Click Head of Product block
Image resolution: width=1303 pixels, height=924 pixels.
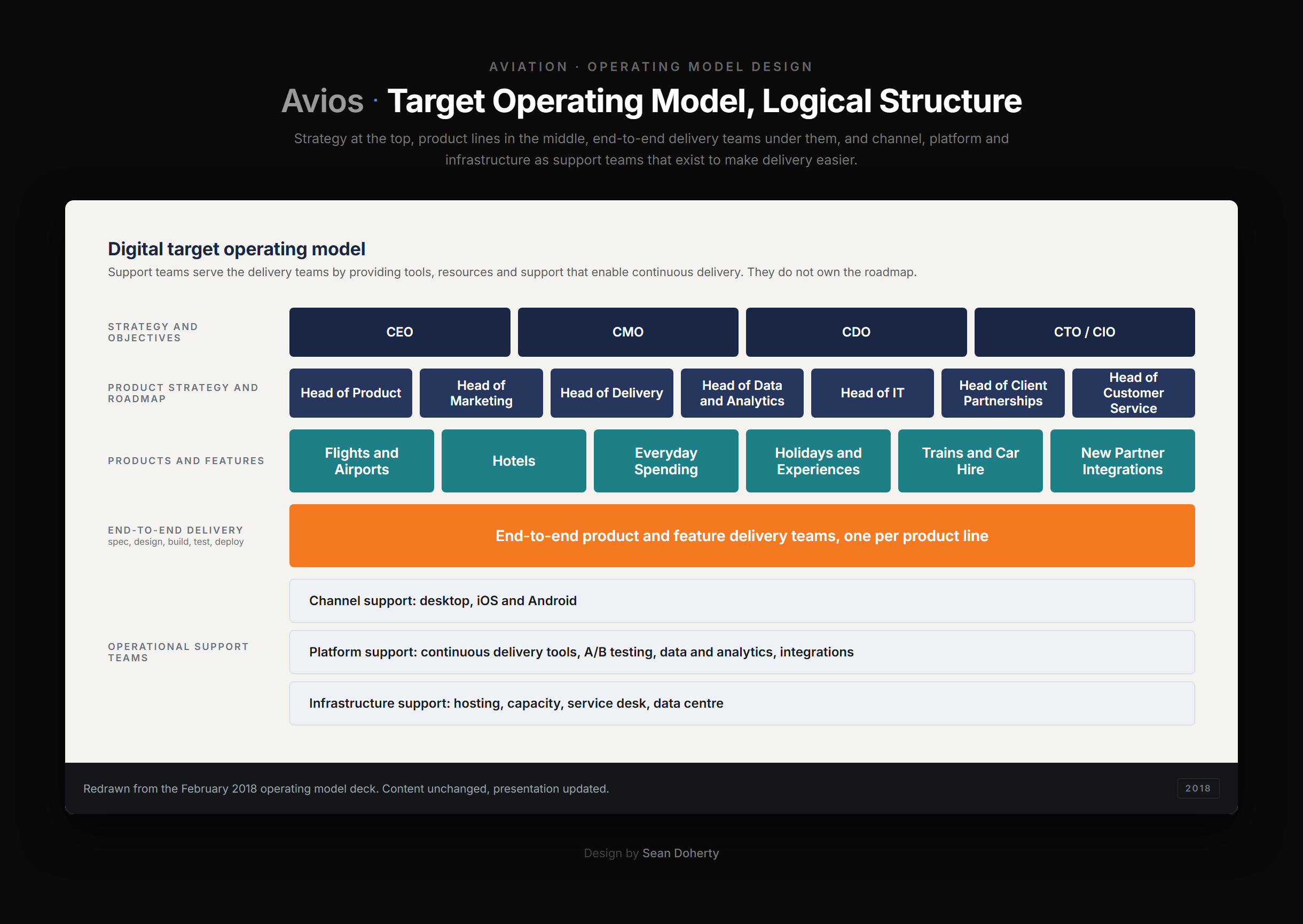(x=350, y=393)
